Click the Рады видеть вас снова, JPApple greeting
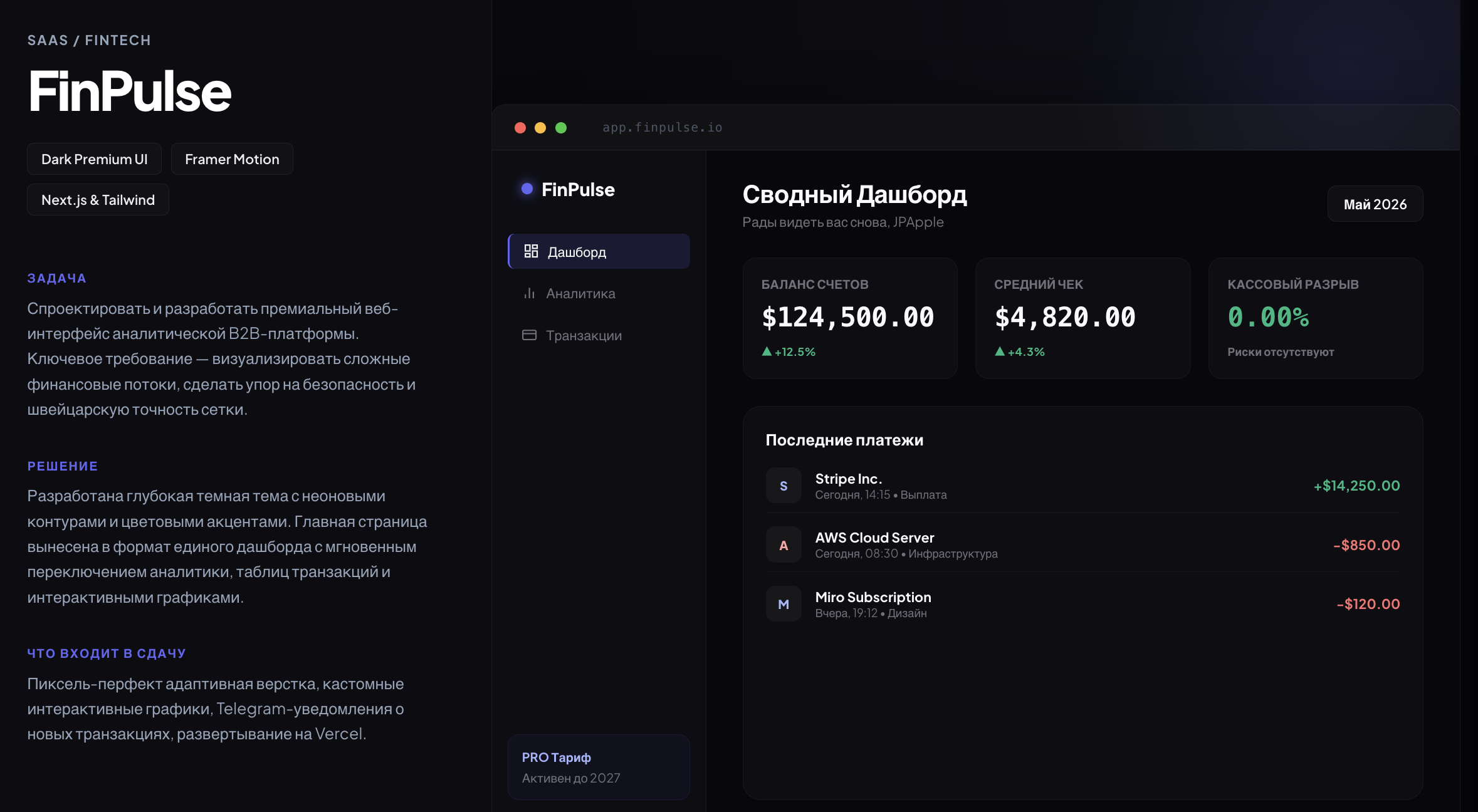1478x812 pixels. (x=843, y=222)
